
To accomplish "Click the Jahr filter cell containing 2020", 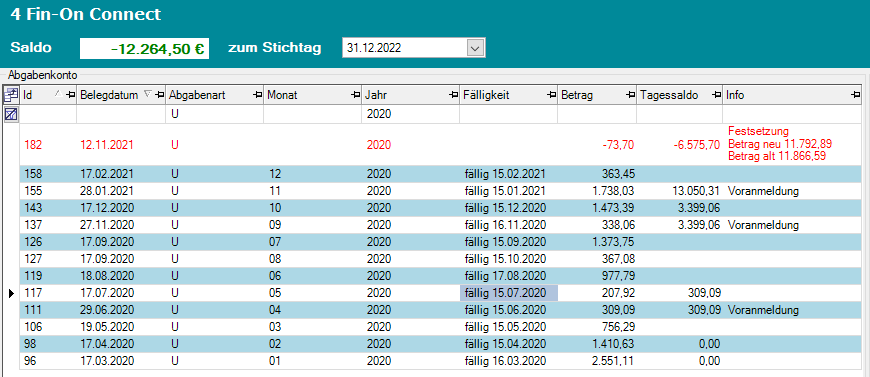I will point(411,114).
